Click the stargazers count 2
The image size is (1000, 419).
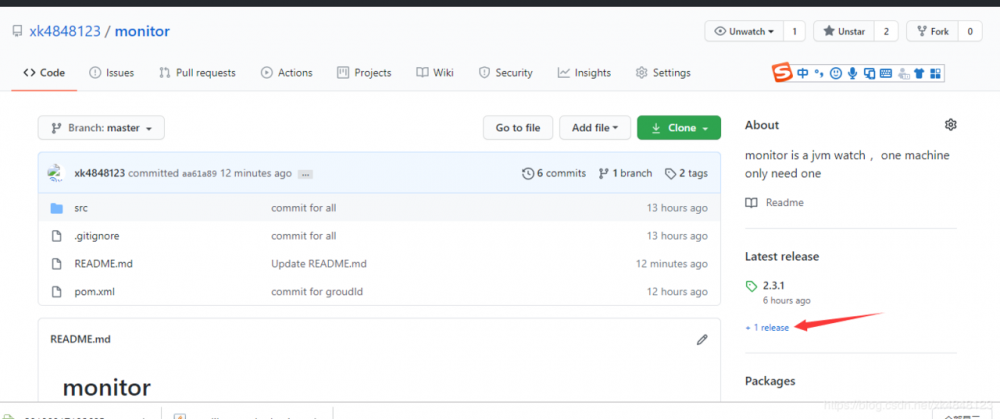pyautogui.click(x=886, y=31)
